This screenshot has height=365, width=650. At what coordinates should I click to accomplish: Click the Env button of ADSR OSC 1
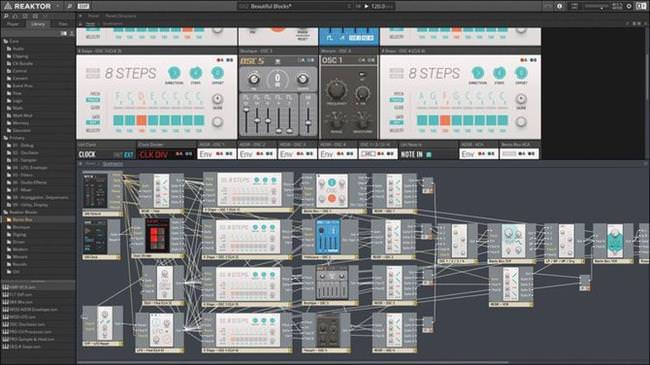pos(205,154)
